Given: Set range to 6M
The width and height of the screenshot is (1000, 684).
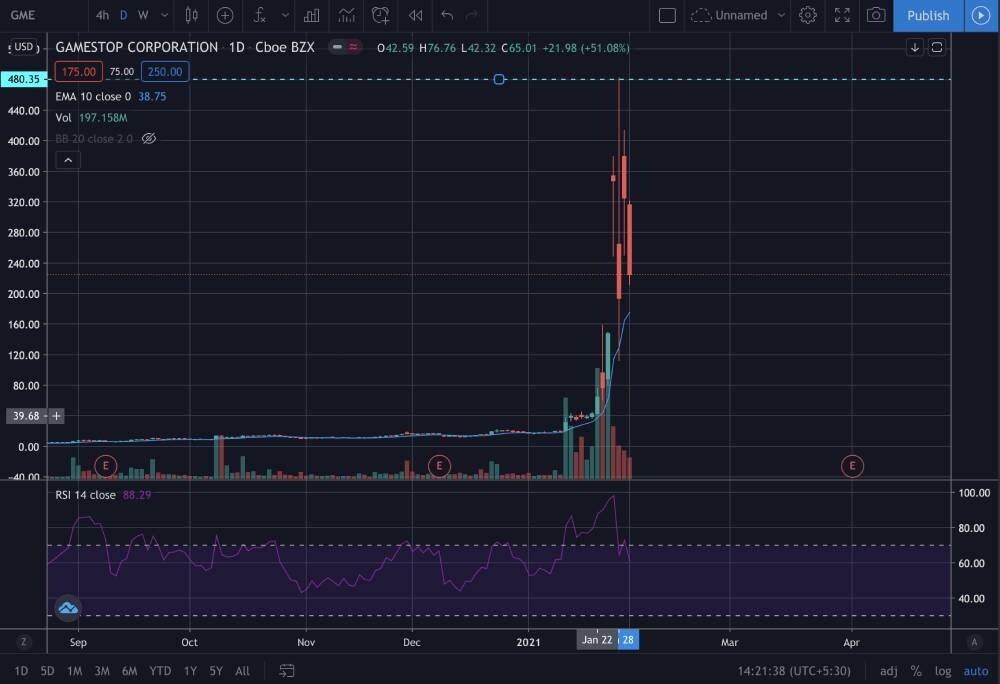Looking at the screenshot, I should (129, 671).
